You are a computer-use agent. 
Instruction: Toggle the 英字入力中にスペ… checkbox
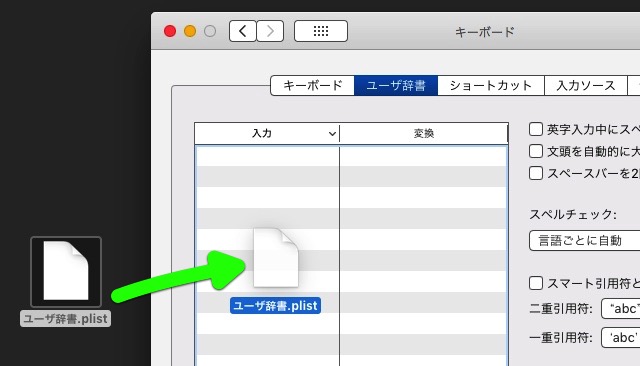(x=536, y=129)
